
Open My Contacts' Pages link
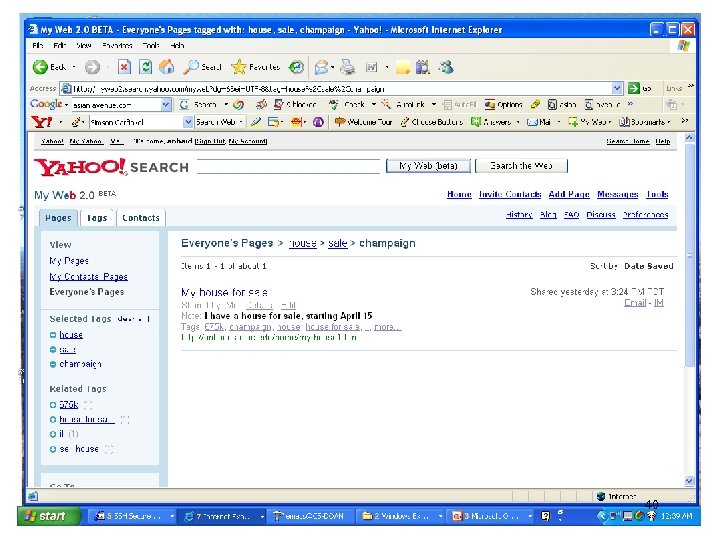coord(89,276)
